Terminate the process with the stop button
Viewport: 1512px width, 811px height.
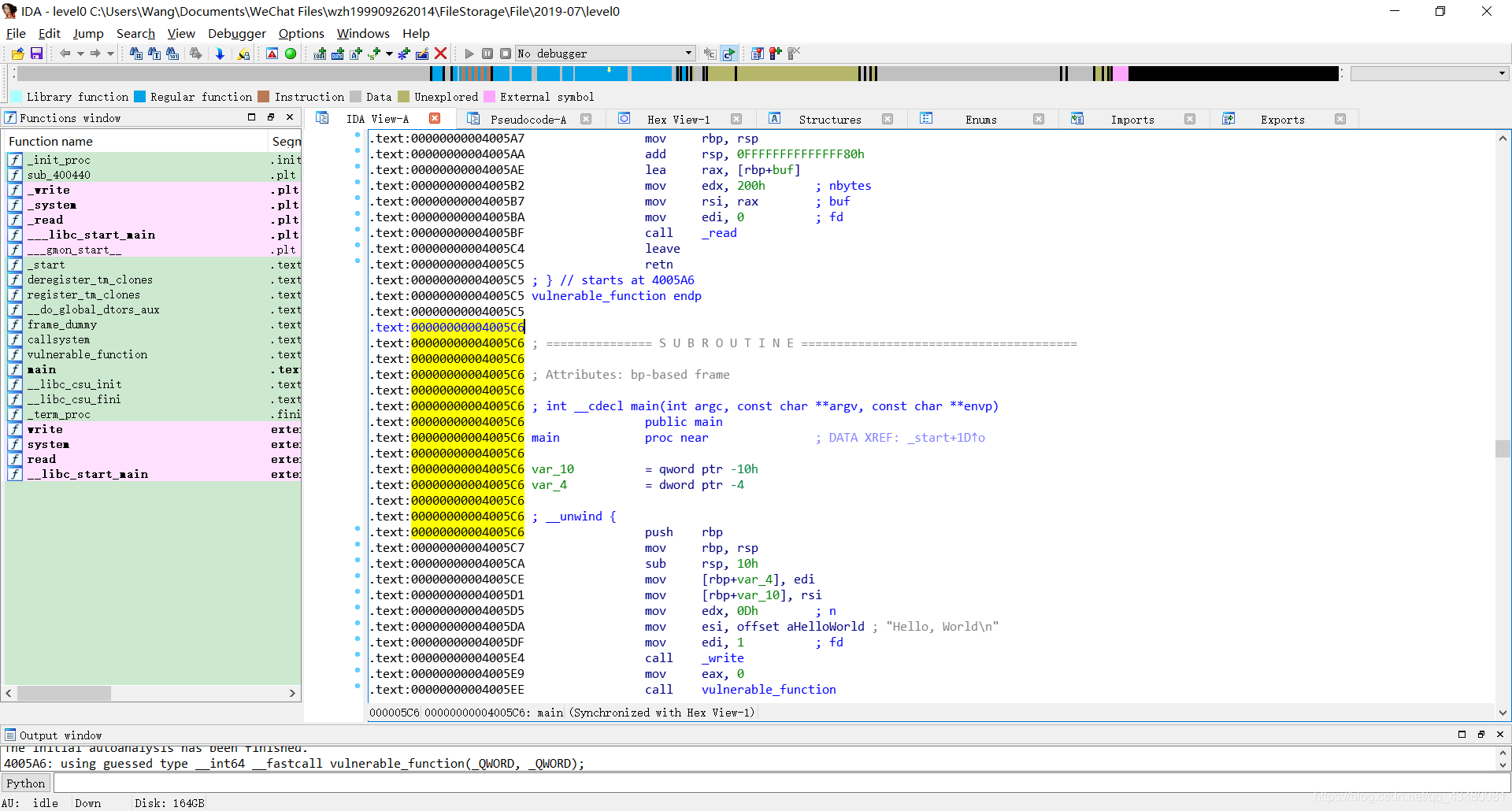[x=506, y=54]
